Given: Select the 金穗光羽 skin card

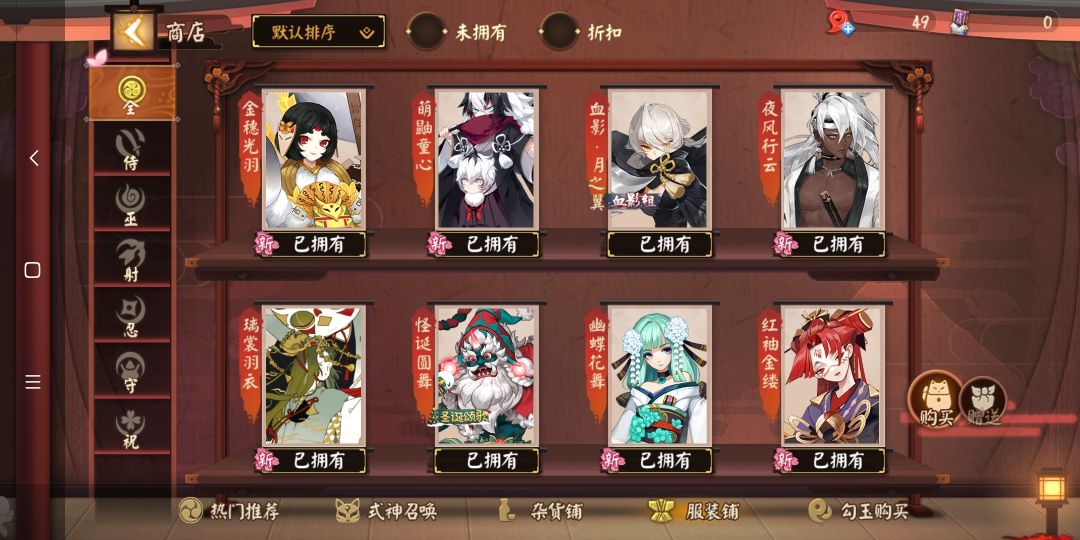Looking at the screenshot, I should 314,159.
